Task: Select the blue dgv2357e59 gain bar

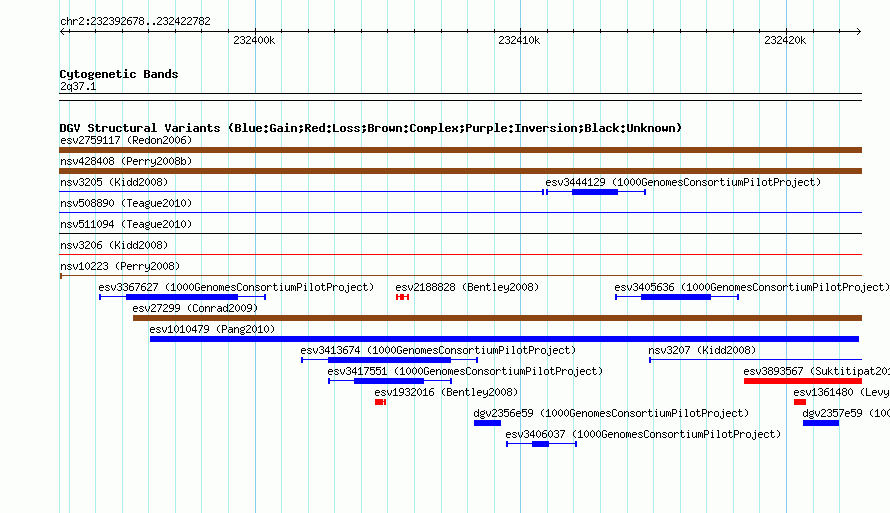Action: coord(821,423)
